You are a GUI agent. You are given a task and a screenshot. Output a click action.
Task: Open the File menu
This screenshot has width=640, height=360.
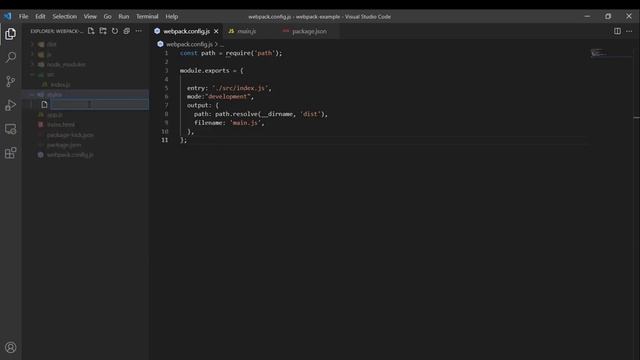point(24,17)
